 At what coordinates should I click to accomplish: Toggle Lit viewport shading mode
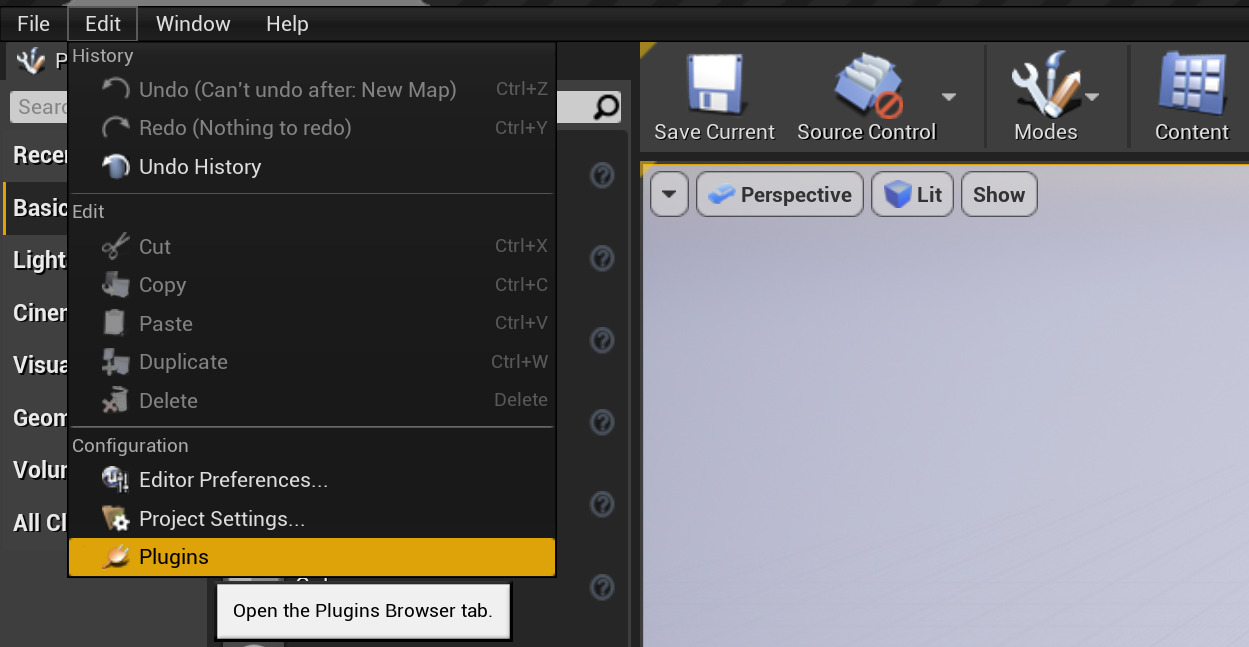point(911,194)
